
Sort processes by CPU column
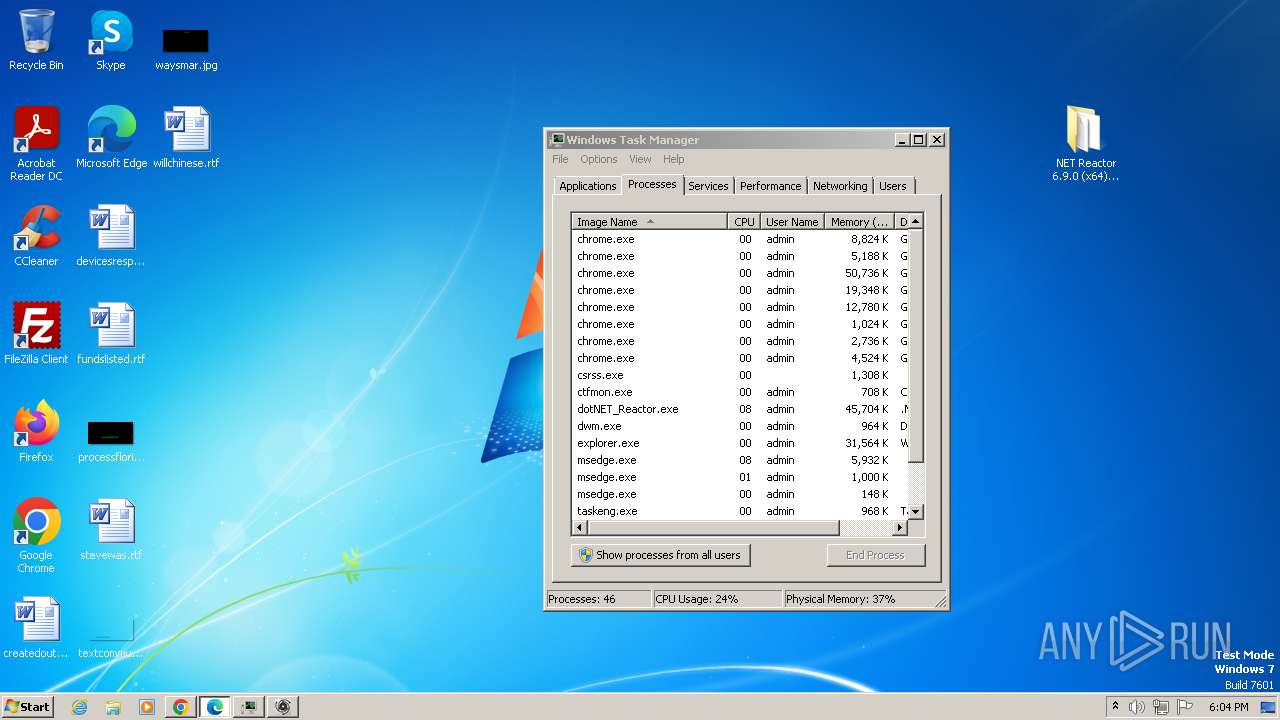point(744,222)
